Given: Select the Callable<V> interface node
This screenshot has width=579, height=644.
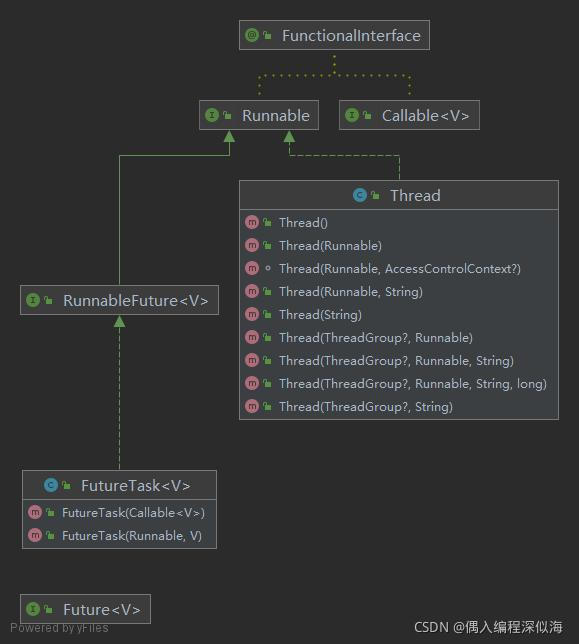Looking at the screenshot, I should coord(409,115).
